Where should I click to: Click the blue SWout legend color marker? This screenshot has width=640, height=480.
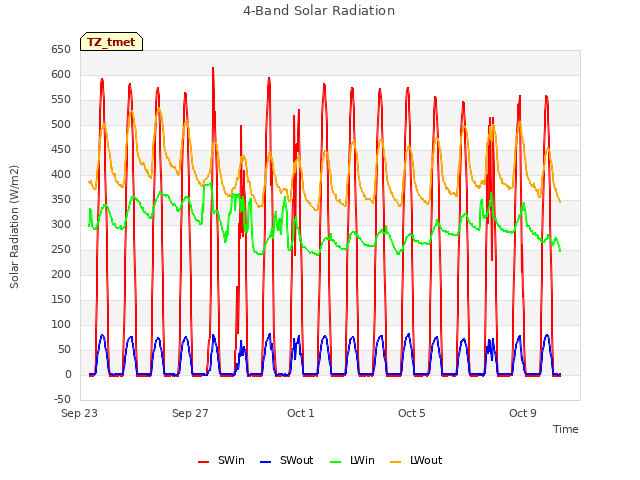(x=265, y=462)
